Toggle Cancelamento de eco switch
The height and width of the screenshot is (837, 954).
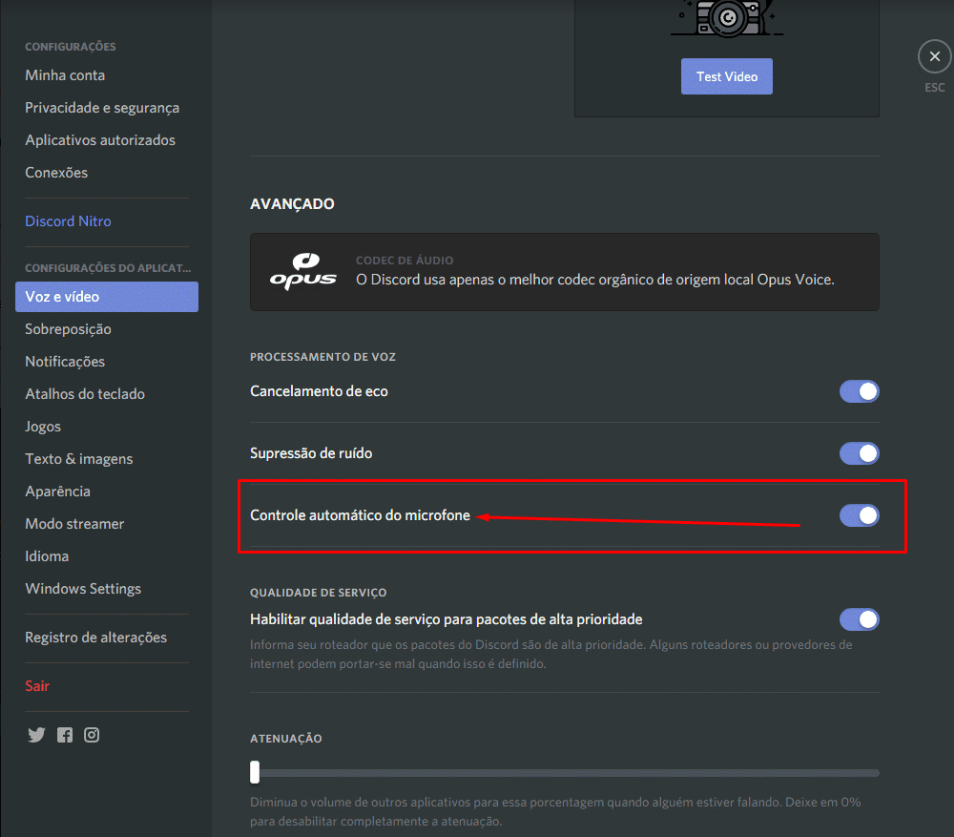click(x=859, y=391)
